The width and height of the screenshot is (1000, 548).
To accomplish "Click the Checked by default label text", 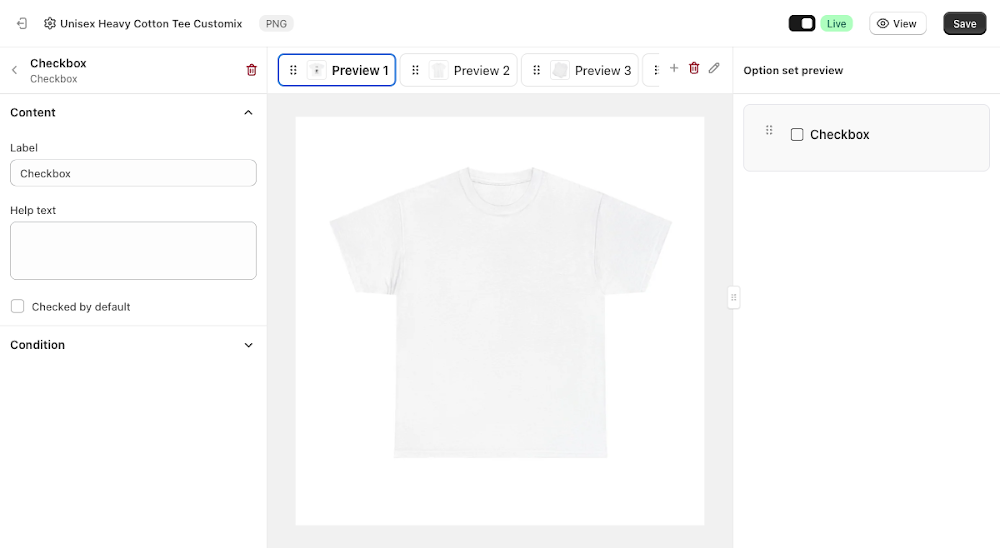I will coord(81,307).
